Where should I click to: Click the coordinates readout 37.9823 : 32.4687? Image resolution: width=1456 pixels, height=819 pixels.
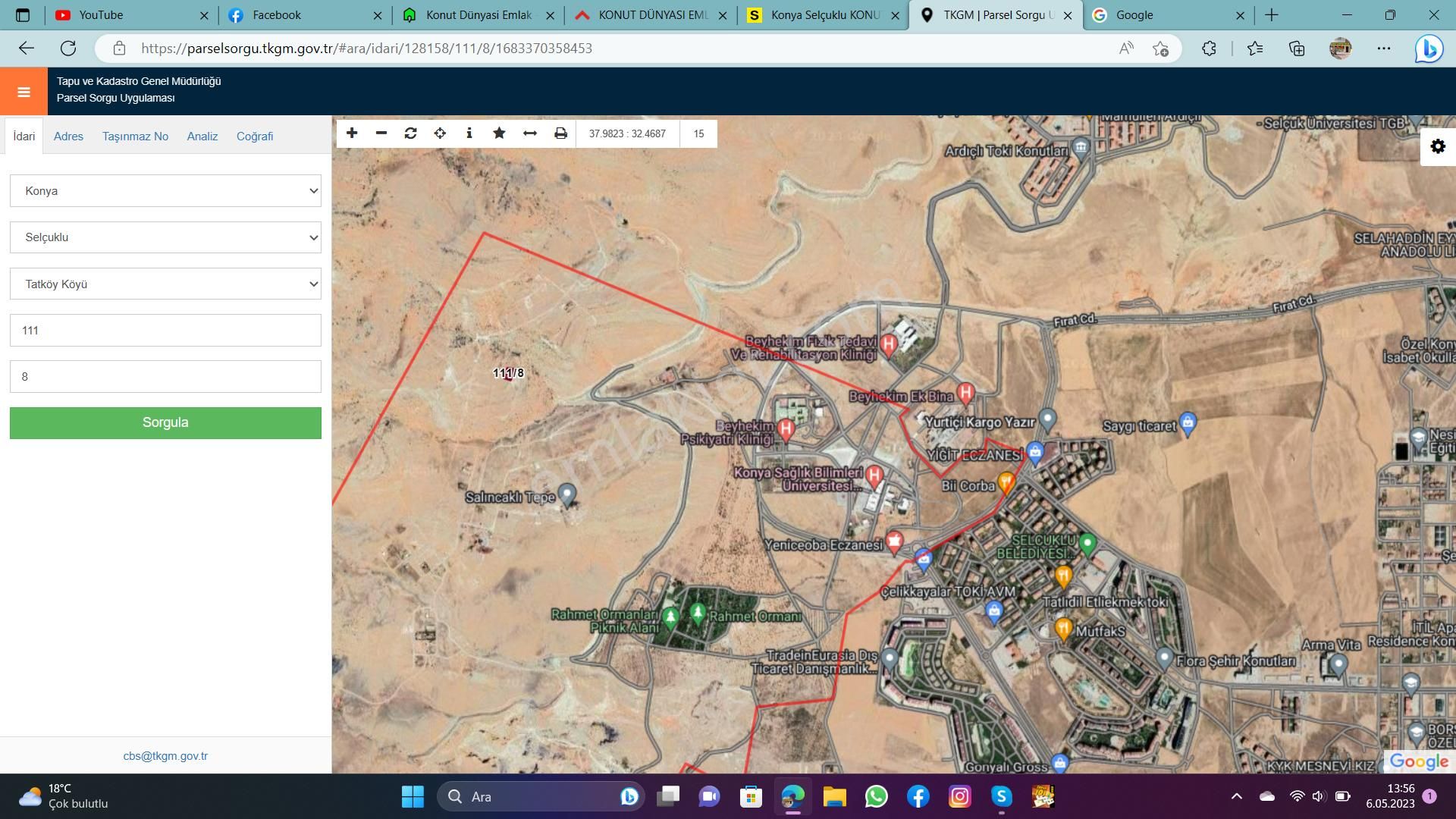click(x=627, y=133)
